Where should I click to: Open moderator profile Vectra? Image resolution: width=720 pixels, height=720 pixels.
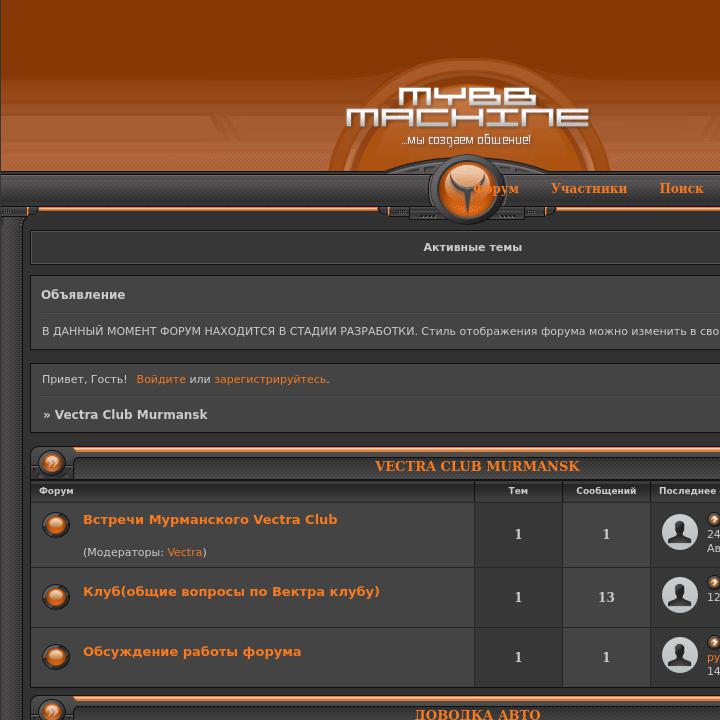(x=185, y=552)
